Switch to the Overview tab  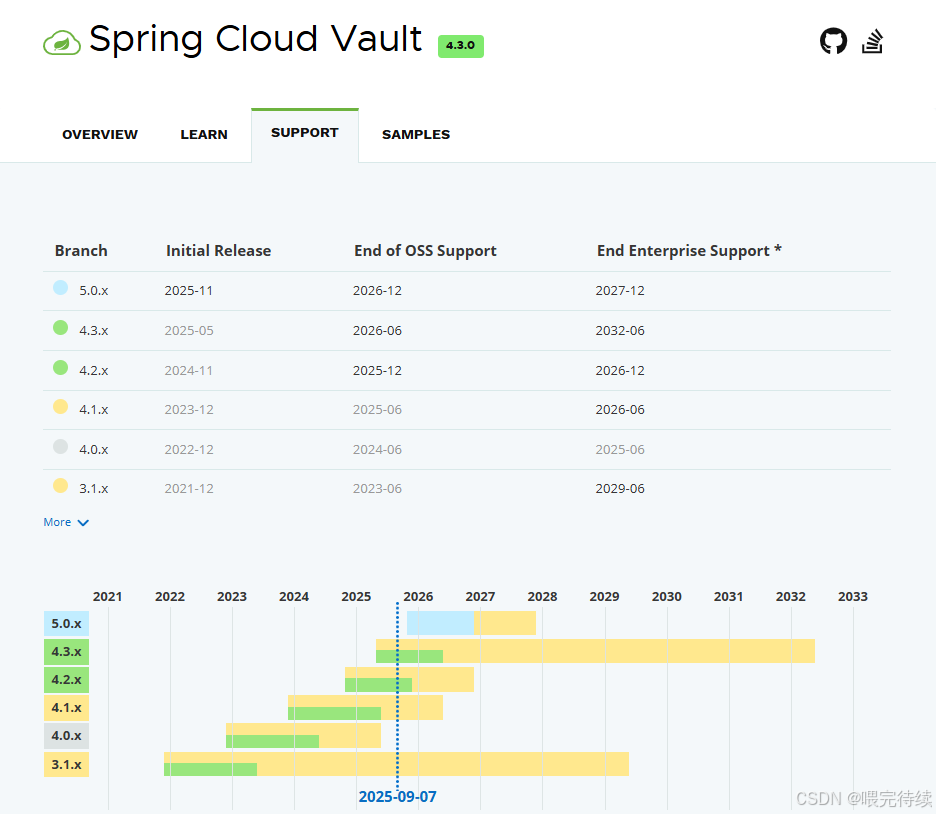[x=100, y=134]
